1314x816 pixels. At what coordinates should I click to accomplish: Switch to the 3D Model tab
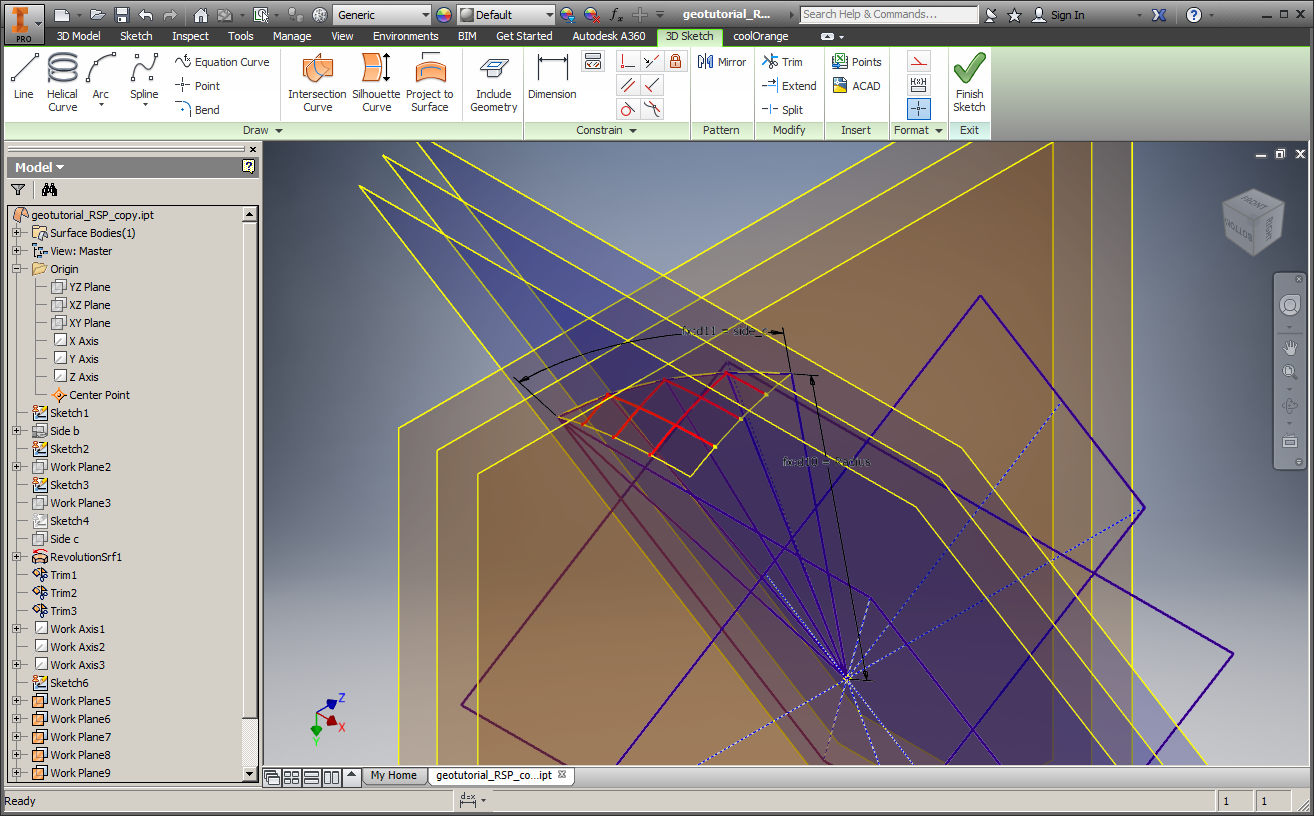pyautogui.click(x=78, y=36)
